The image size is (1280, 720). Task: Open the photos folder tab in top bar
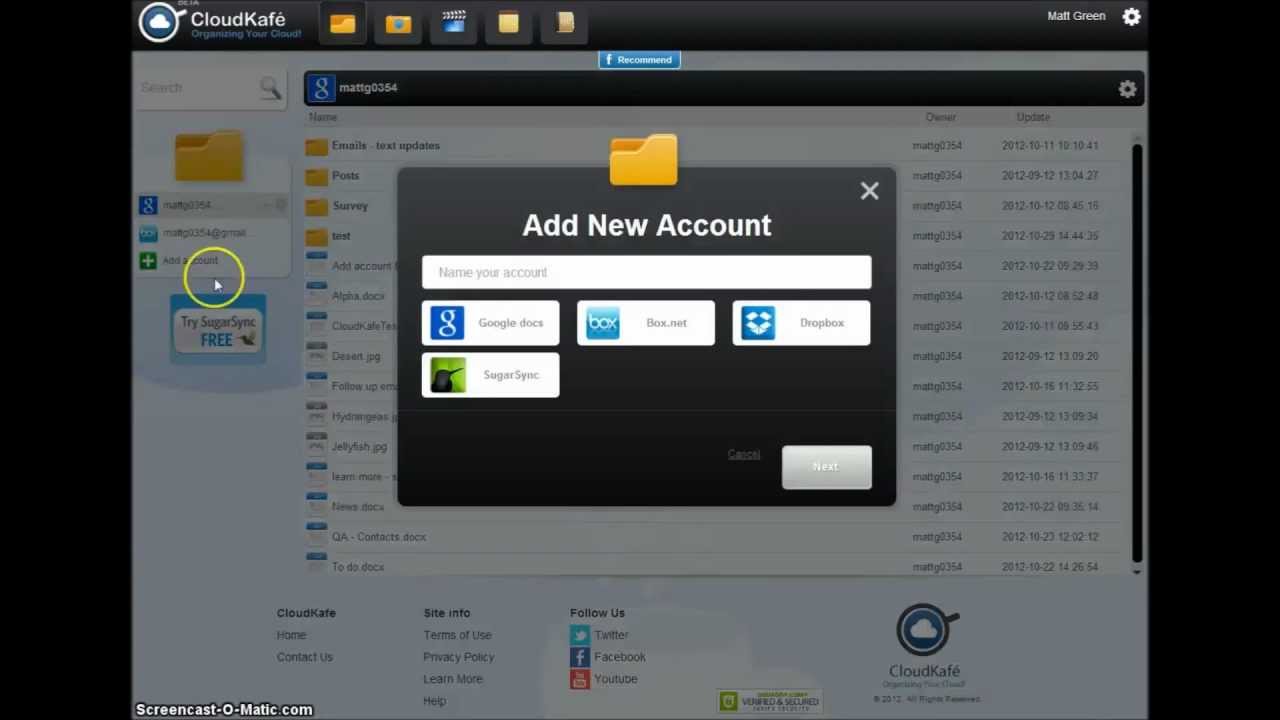coord(398,23)
